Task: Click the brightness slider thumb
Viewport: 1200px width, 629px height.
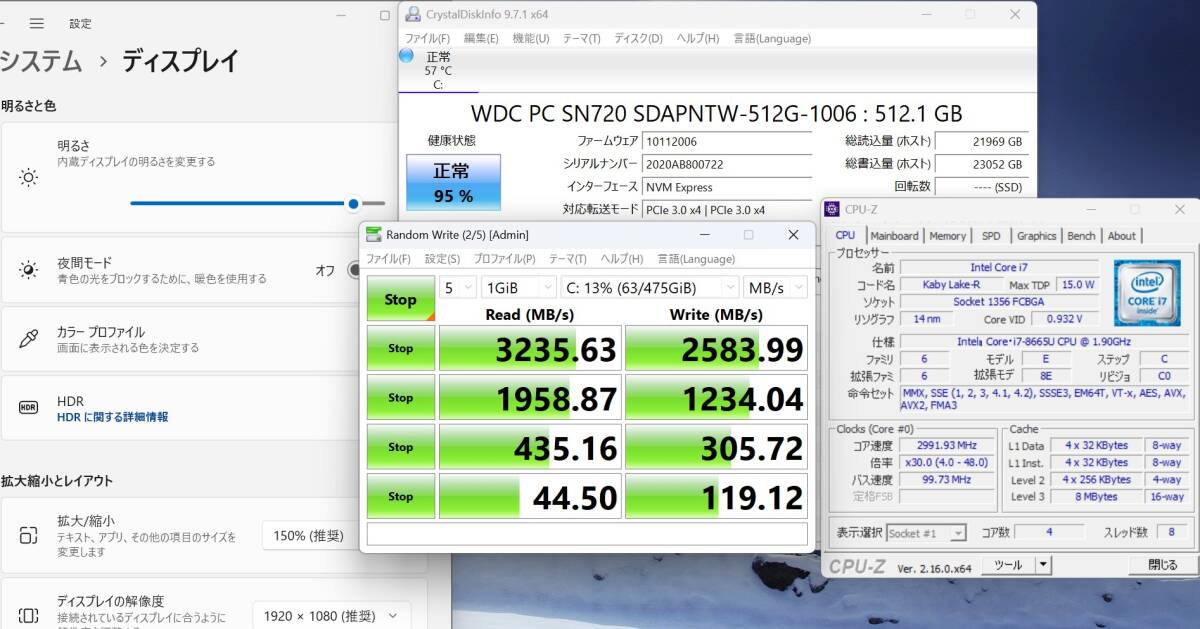Action: click(353, 203)
